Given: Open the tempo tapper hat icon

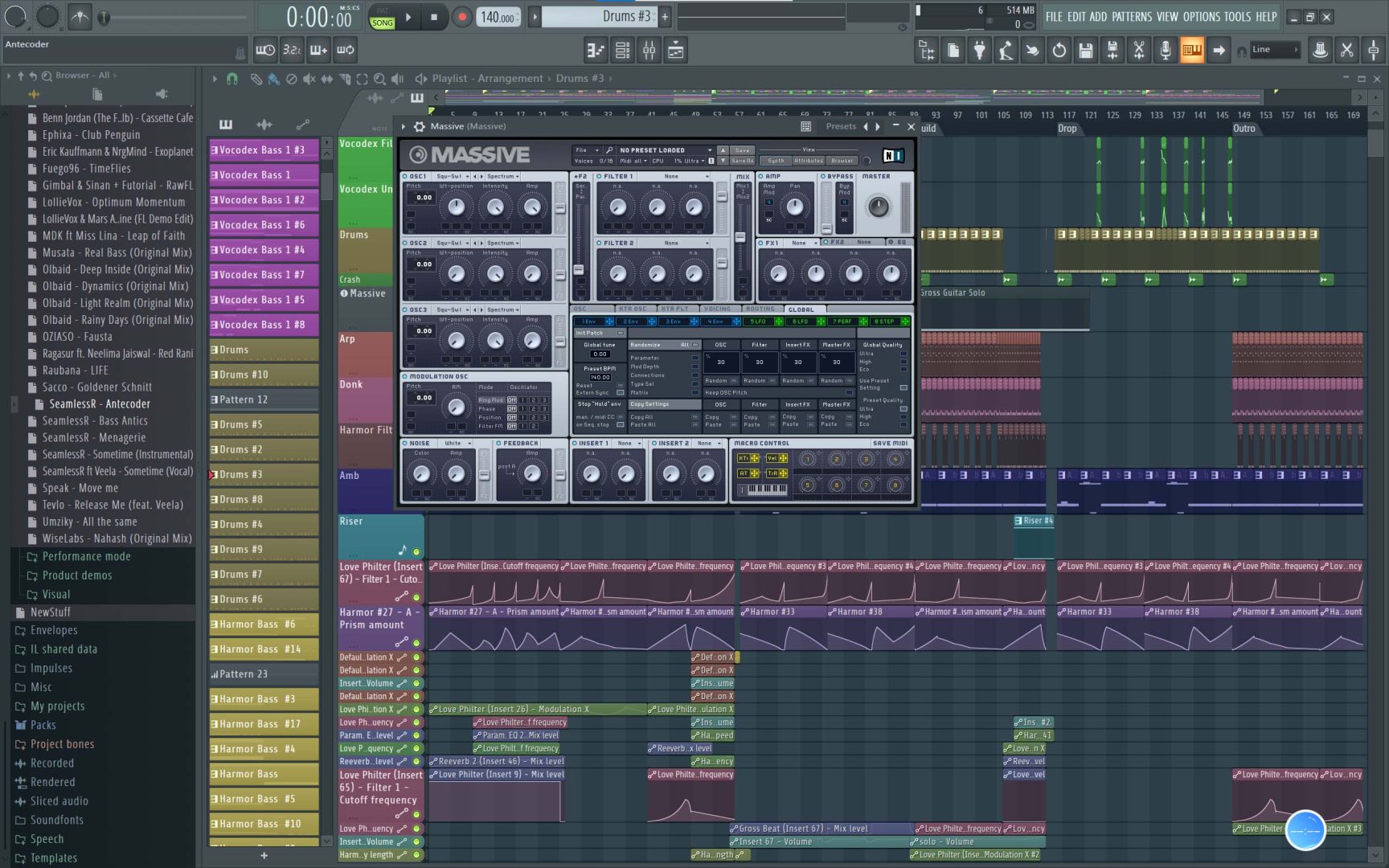Looking at the screenshot, I should pyautogui.click(x=1319, y=51).
